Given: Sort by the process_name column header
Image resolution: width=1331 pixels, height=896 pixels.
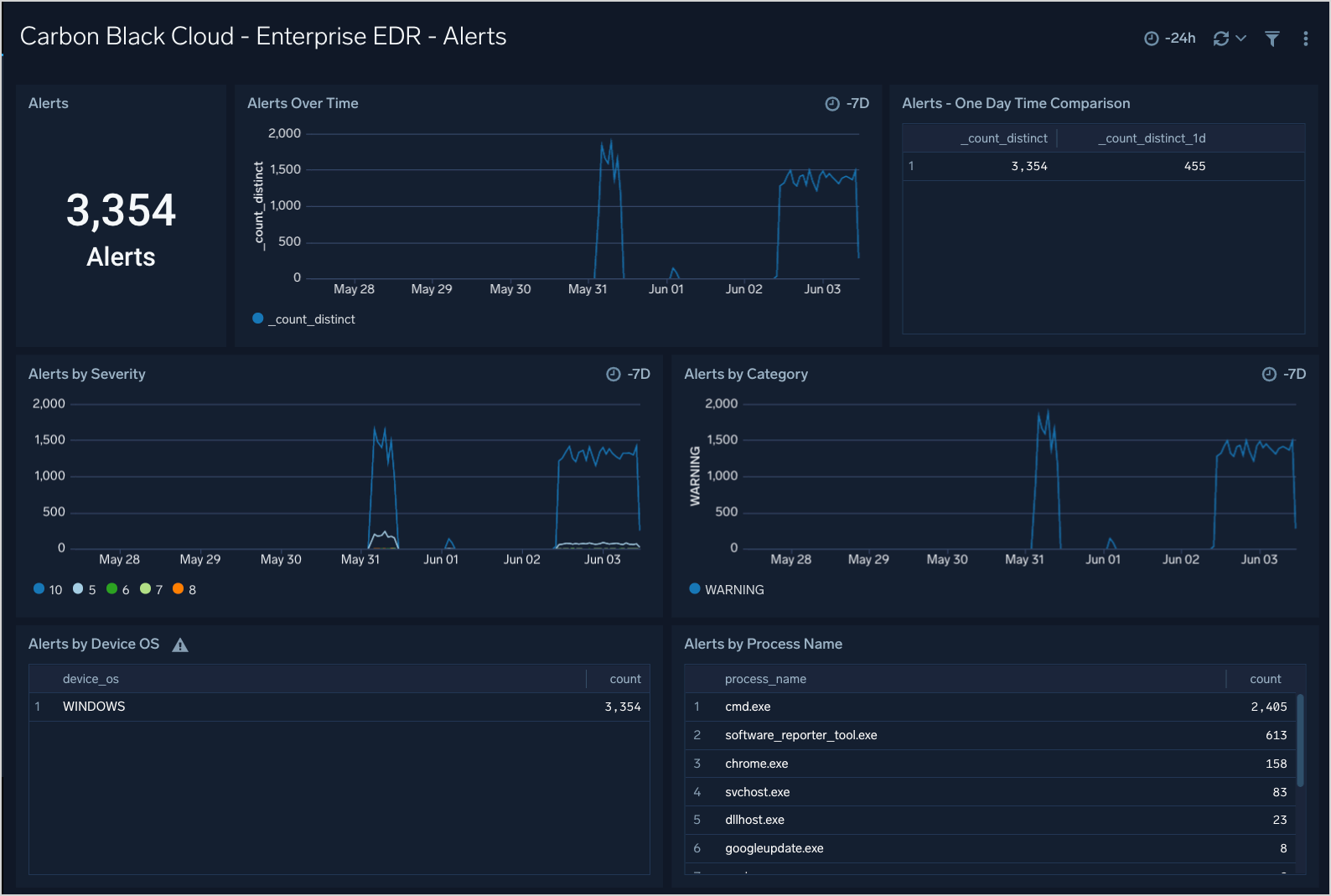Looking at the screenshot, I should (x=765, y=679).
